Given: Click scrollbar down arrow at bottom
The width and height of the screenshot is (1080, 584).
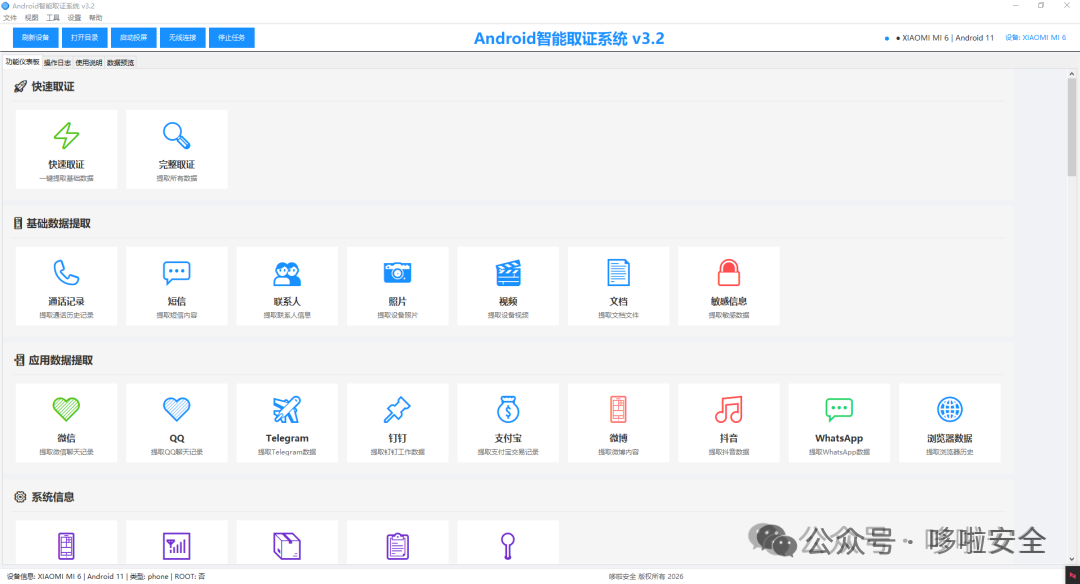Looking at the screenshot, I should click(x=1072, y=559).
